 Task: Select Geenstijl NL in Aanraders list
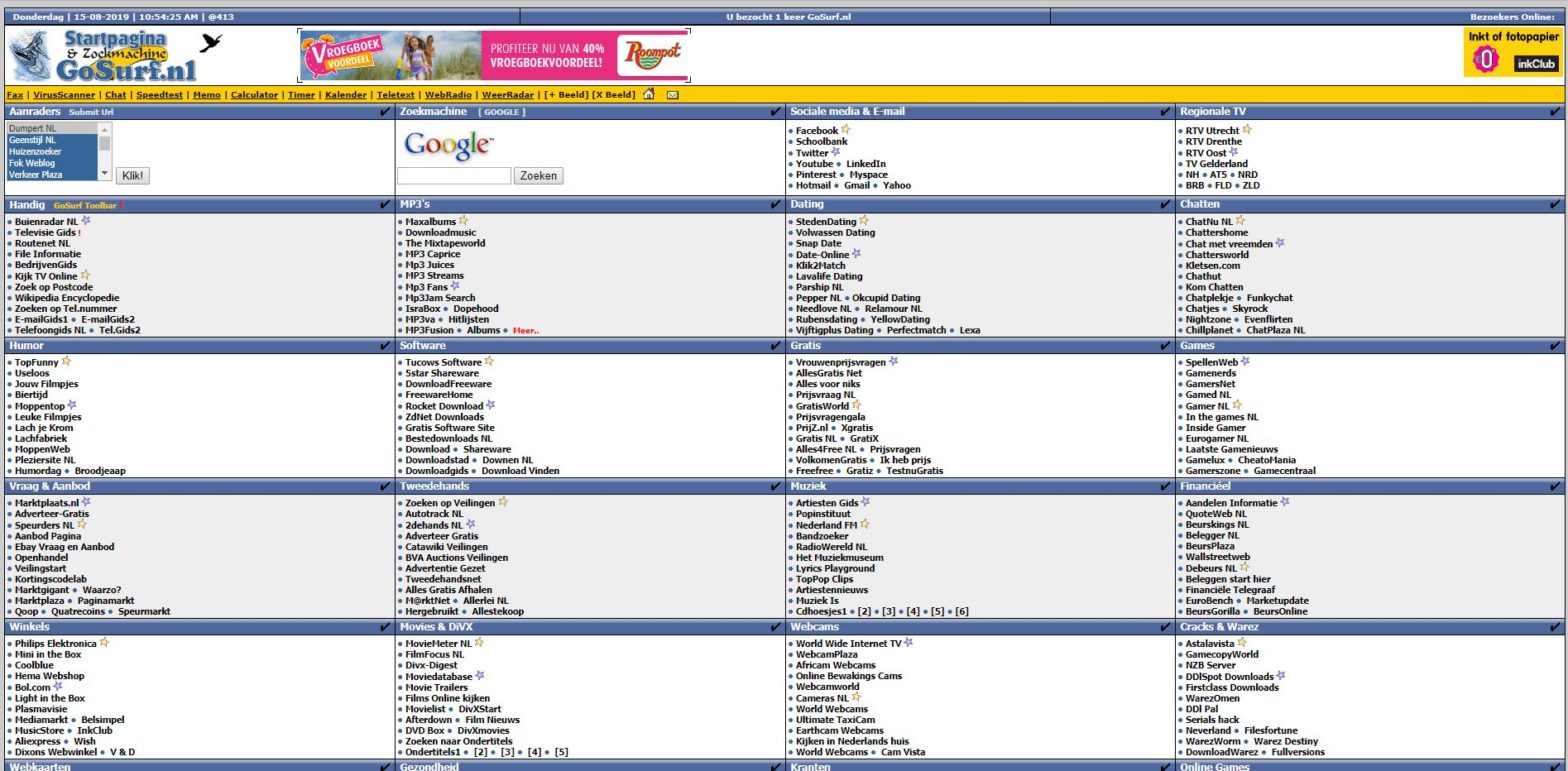(x=53, y=140)
